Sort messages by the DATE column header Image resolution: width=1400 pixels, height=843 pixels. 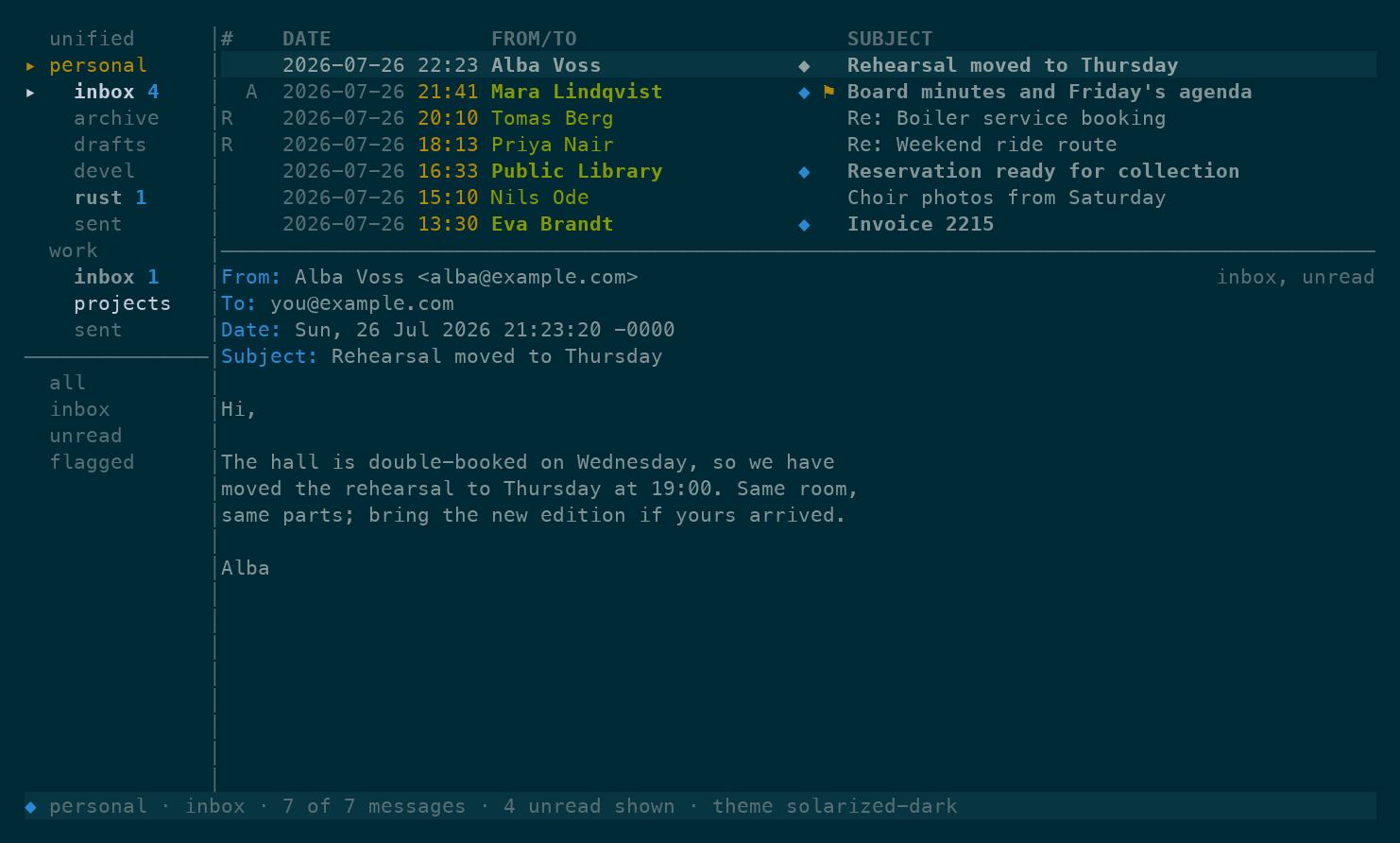coord(307,39)
